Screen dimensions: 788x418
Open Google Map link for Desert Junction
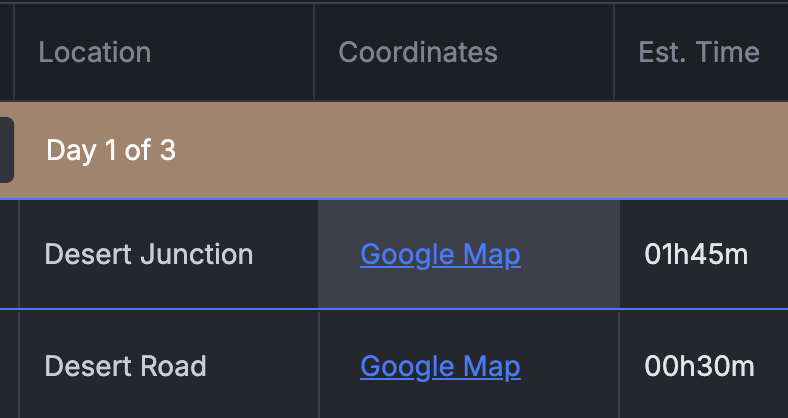pos(440,255)
